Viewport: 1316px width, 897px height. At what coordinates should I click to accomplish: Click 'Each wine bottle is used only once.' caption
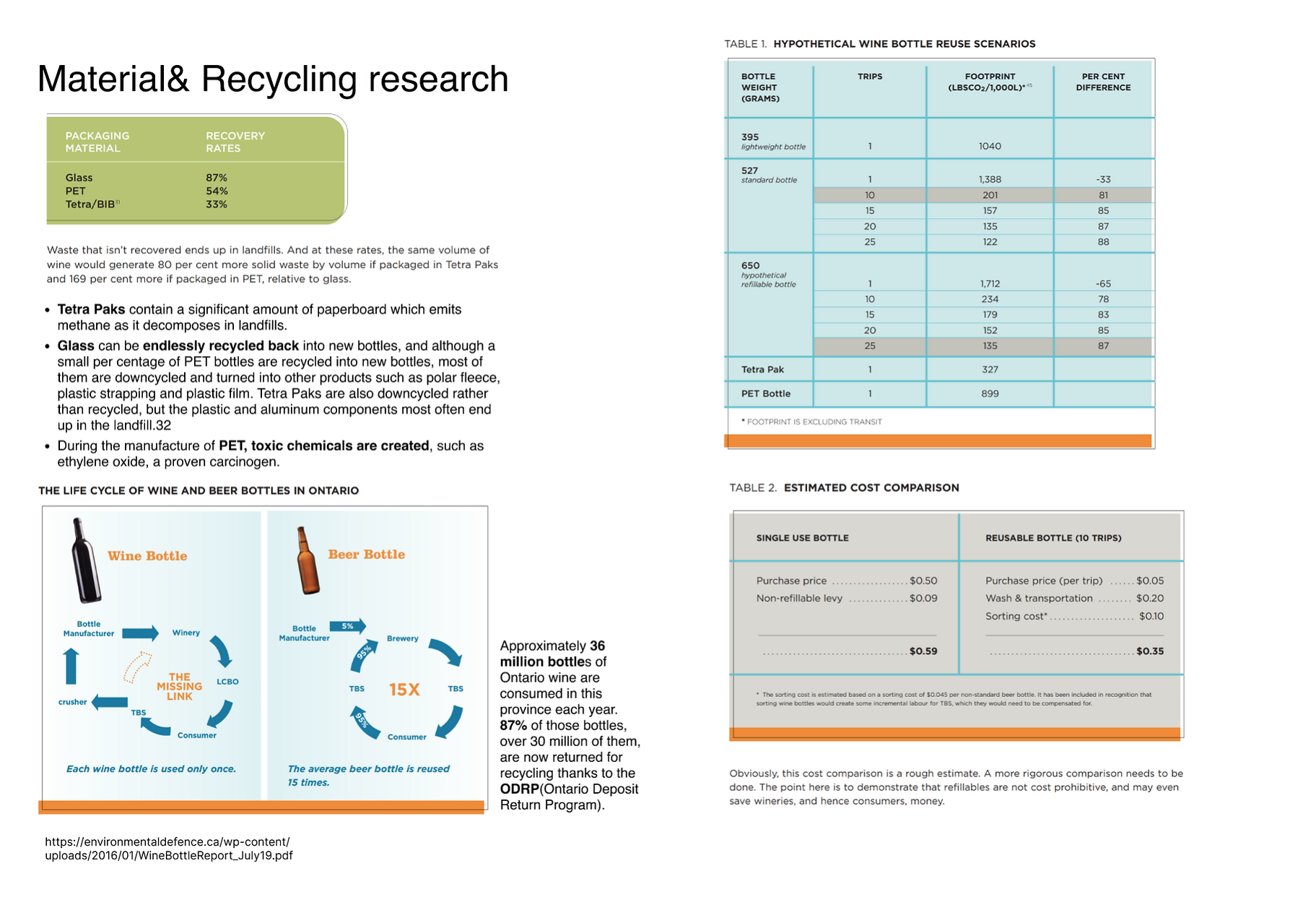(151, 769)
